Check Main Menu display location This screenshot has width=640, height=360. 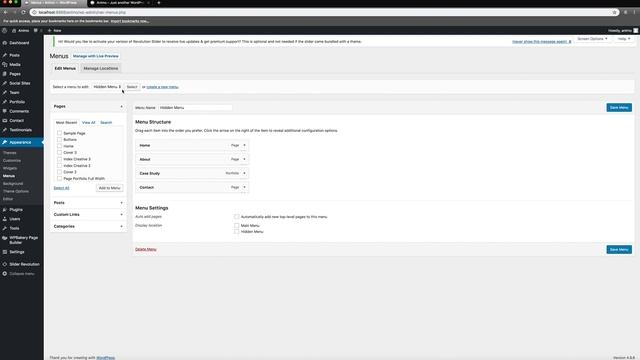237,225
